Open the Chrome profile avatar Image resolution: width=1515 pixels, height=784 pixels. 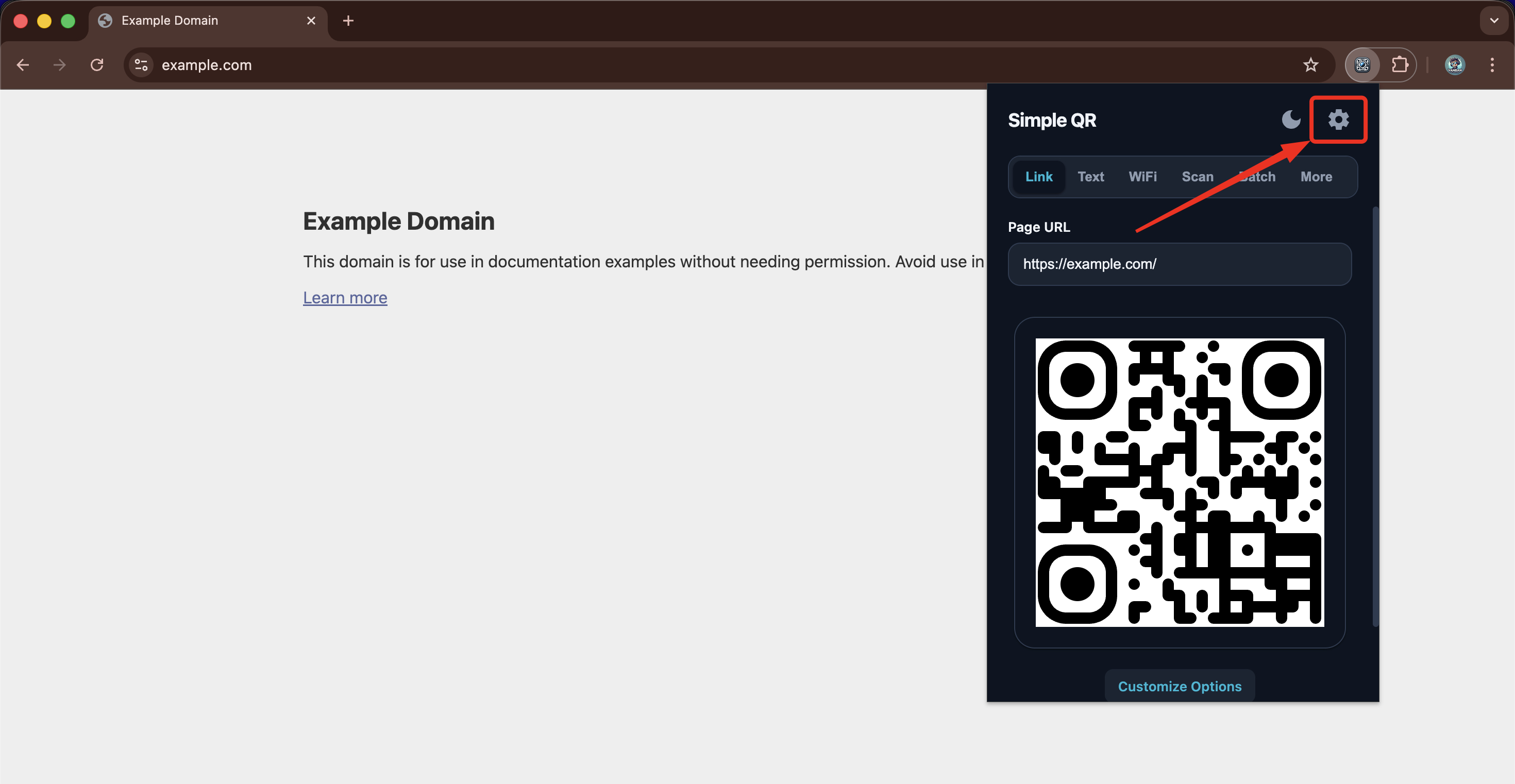1454,65
